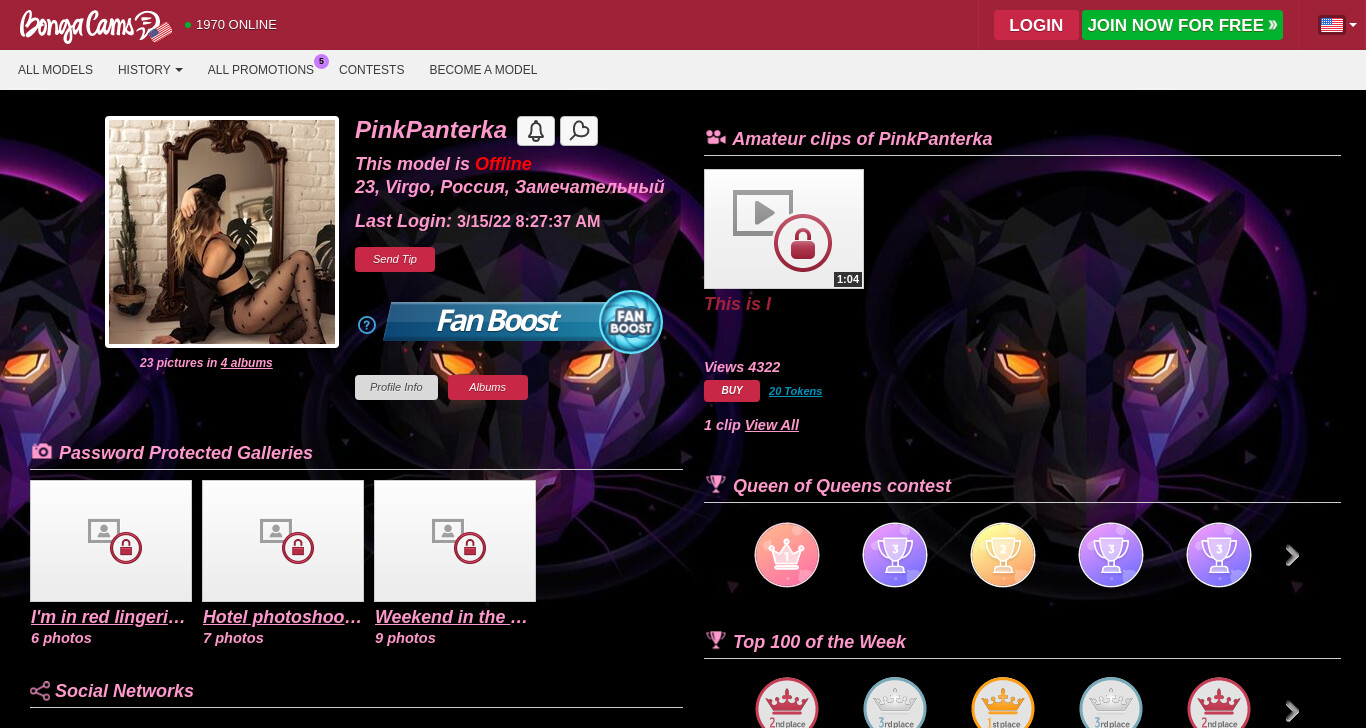The height and width of the screenshot is (728, 1366).
Task: Click the share icon beside Social Networks
Action: [40, 691]
